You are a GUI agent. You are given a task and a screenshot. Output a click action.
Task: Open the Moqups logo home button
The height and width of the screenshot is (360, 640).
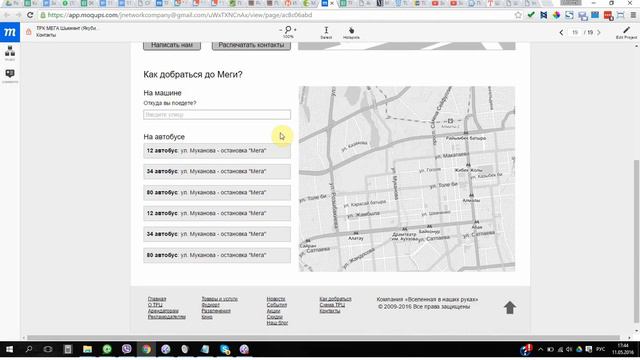pos(10,32)
